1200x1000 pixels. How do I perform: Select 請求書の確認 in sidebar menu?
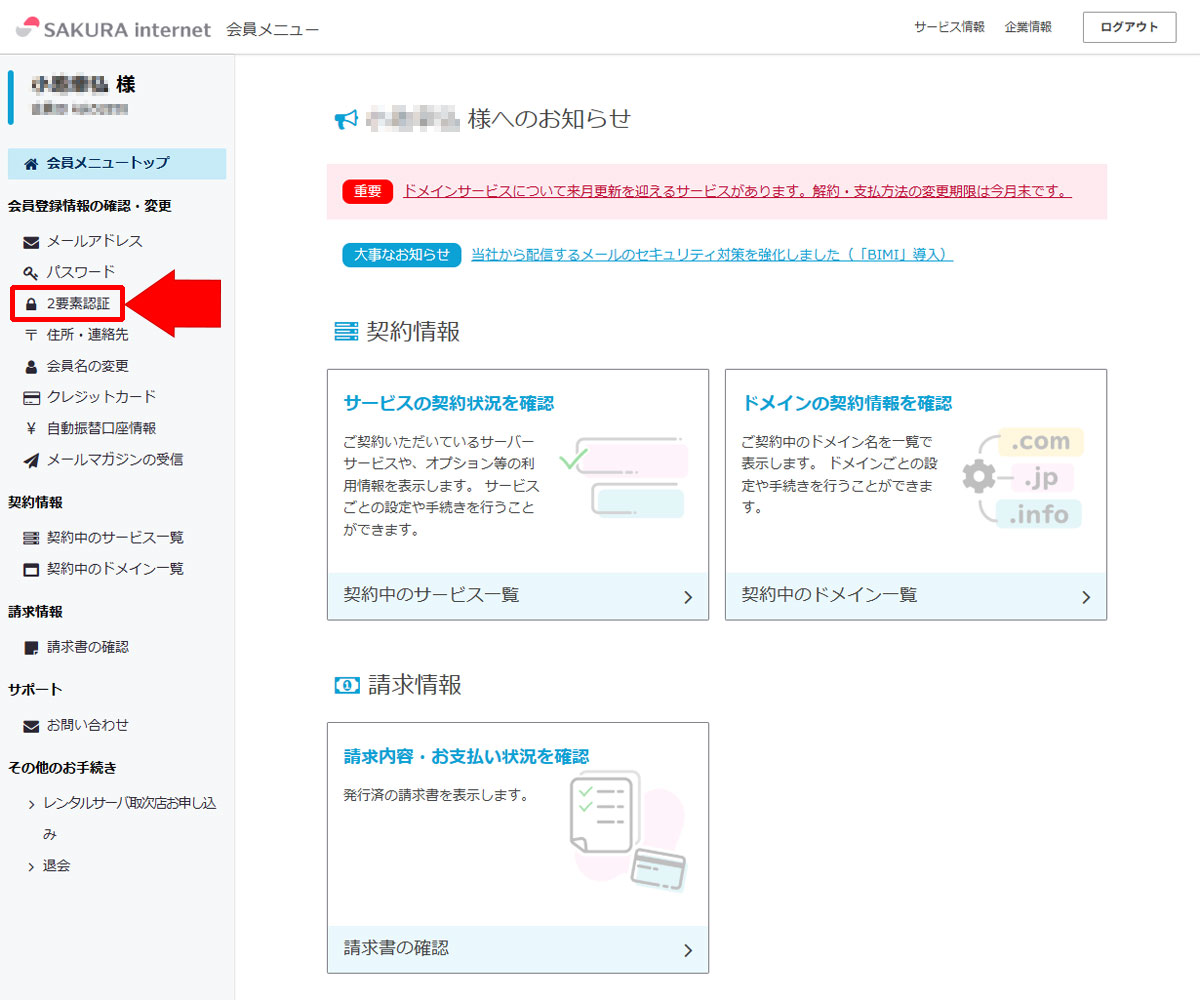coord(87,647)
